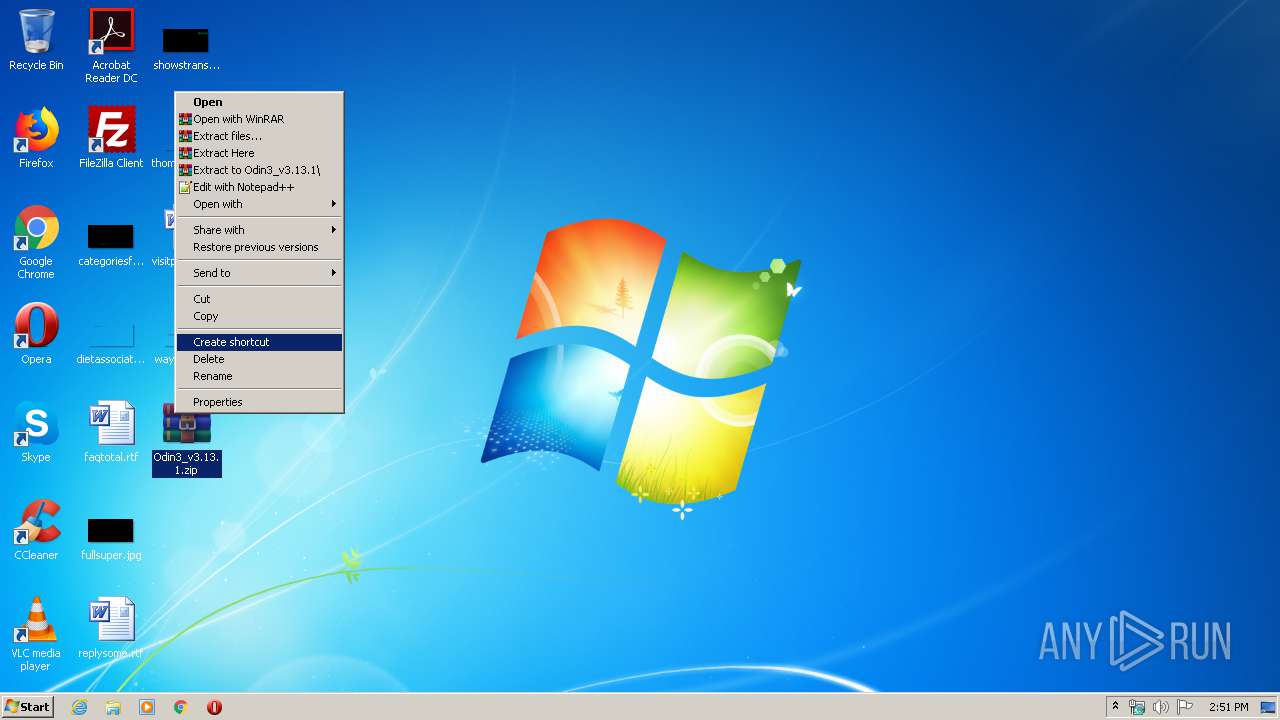
Task: Select the Firefox desktop shortcut
Action: coord(36,138)
